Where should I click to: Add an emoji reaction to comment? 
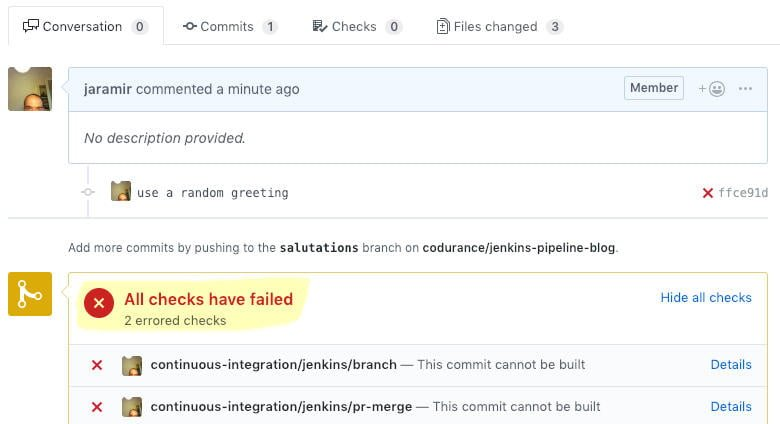712,89
